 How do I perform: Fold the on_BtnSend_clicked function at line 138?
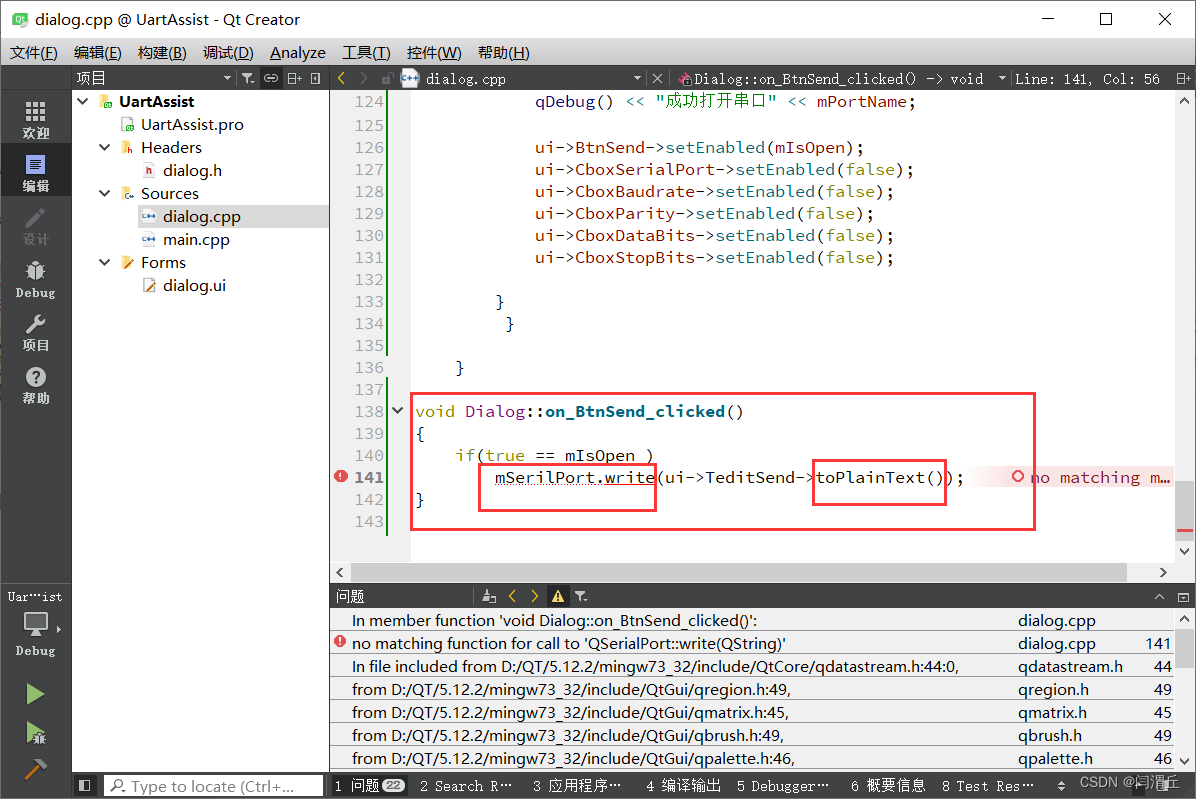[x=397, y=411]
